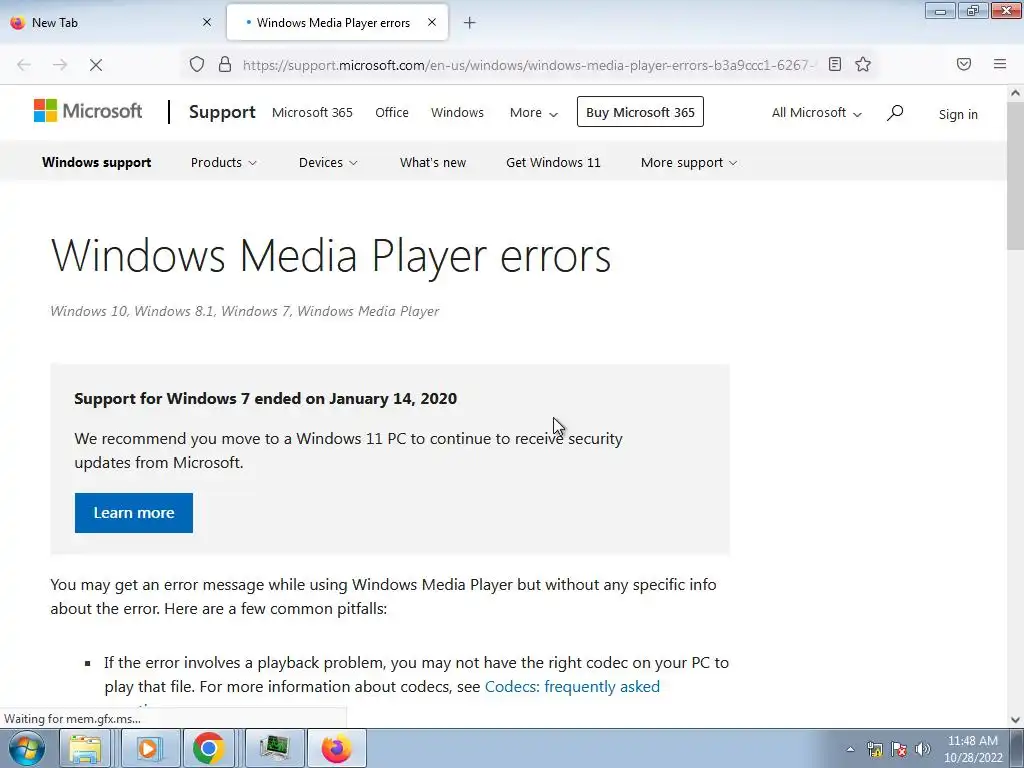This screenshot has width=1024, height=768.
Task: Click the page scrollbar up arrow
Action: click(1016, 93)
